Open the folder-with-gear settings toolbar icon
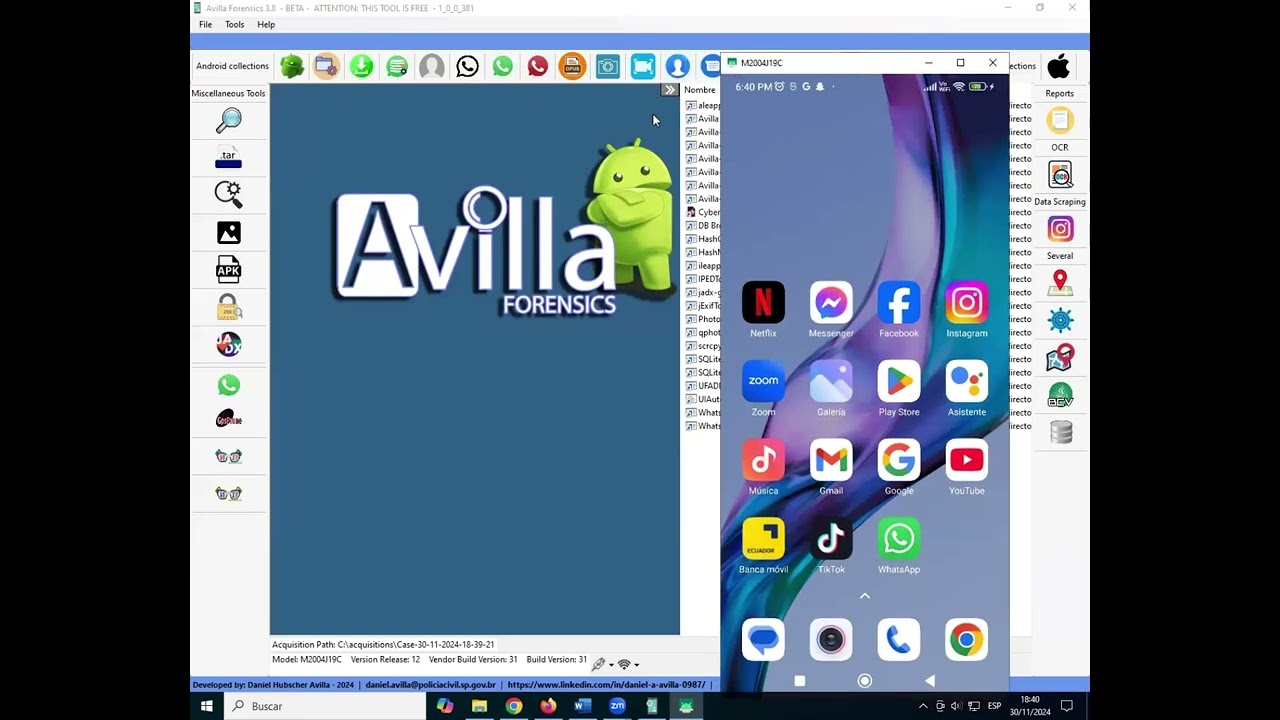 (x=327, y=66)
